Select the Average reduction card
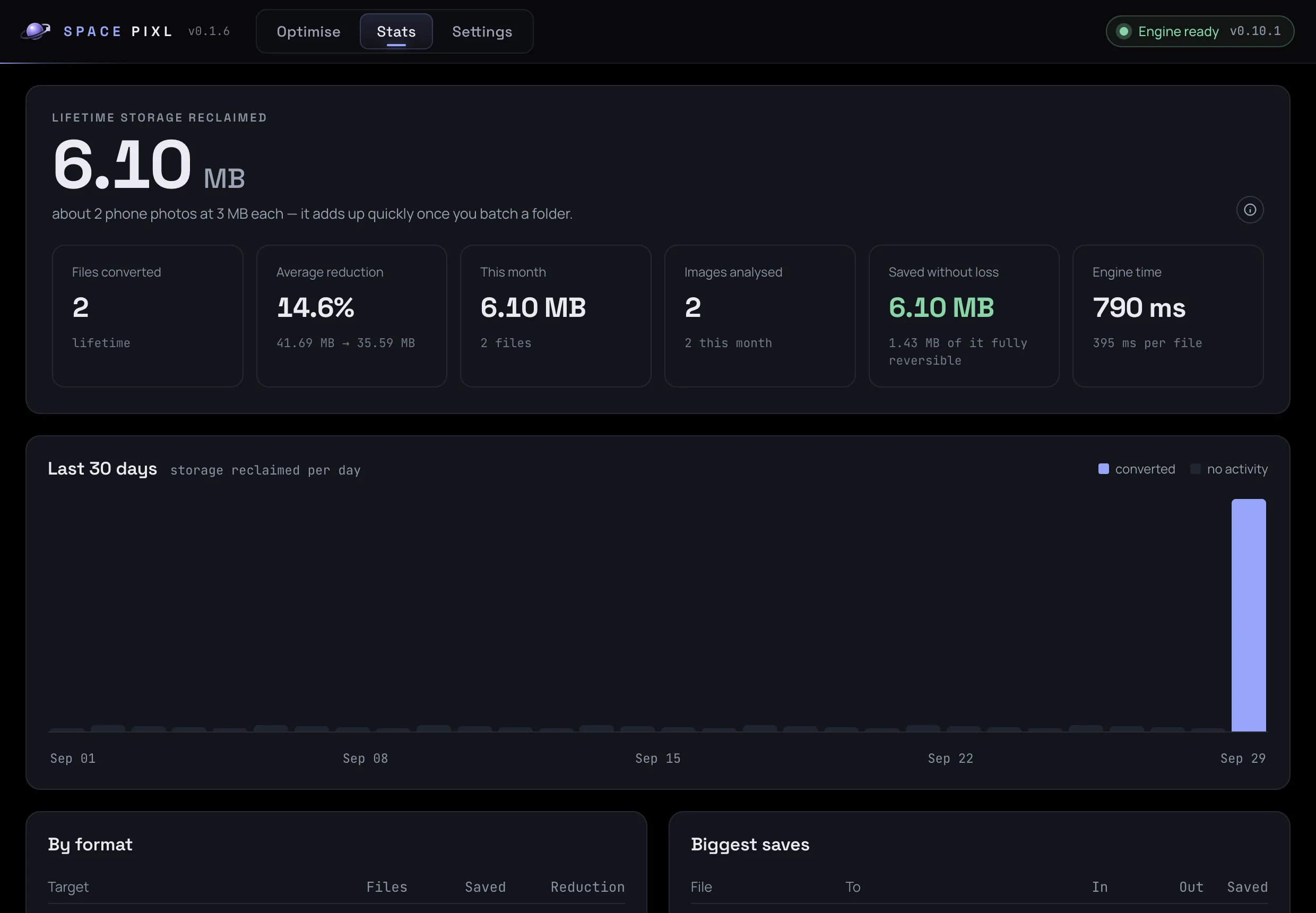 click(351, 316)
